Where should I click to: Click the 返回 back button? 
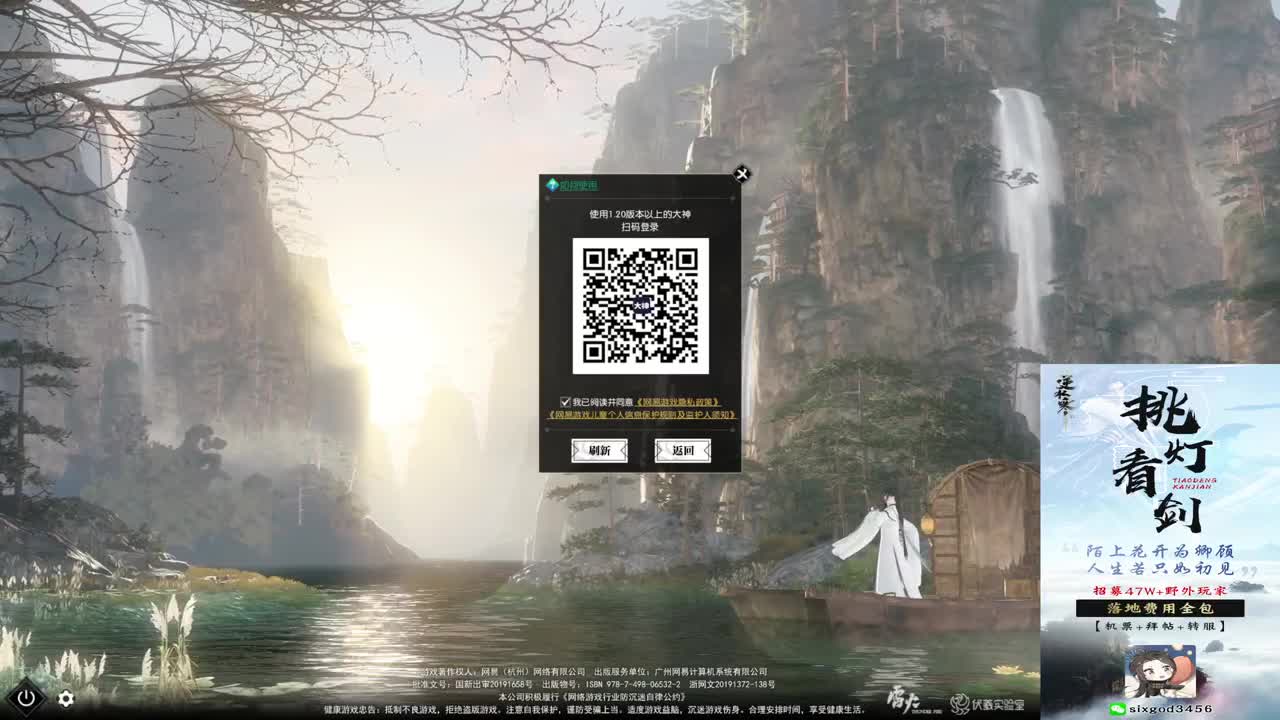pyautogui.click(x=683, y=451)
